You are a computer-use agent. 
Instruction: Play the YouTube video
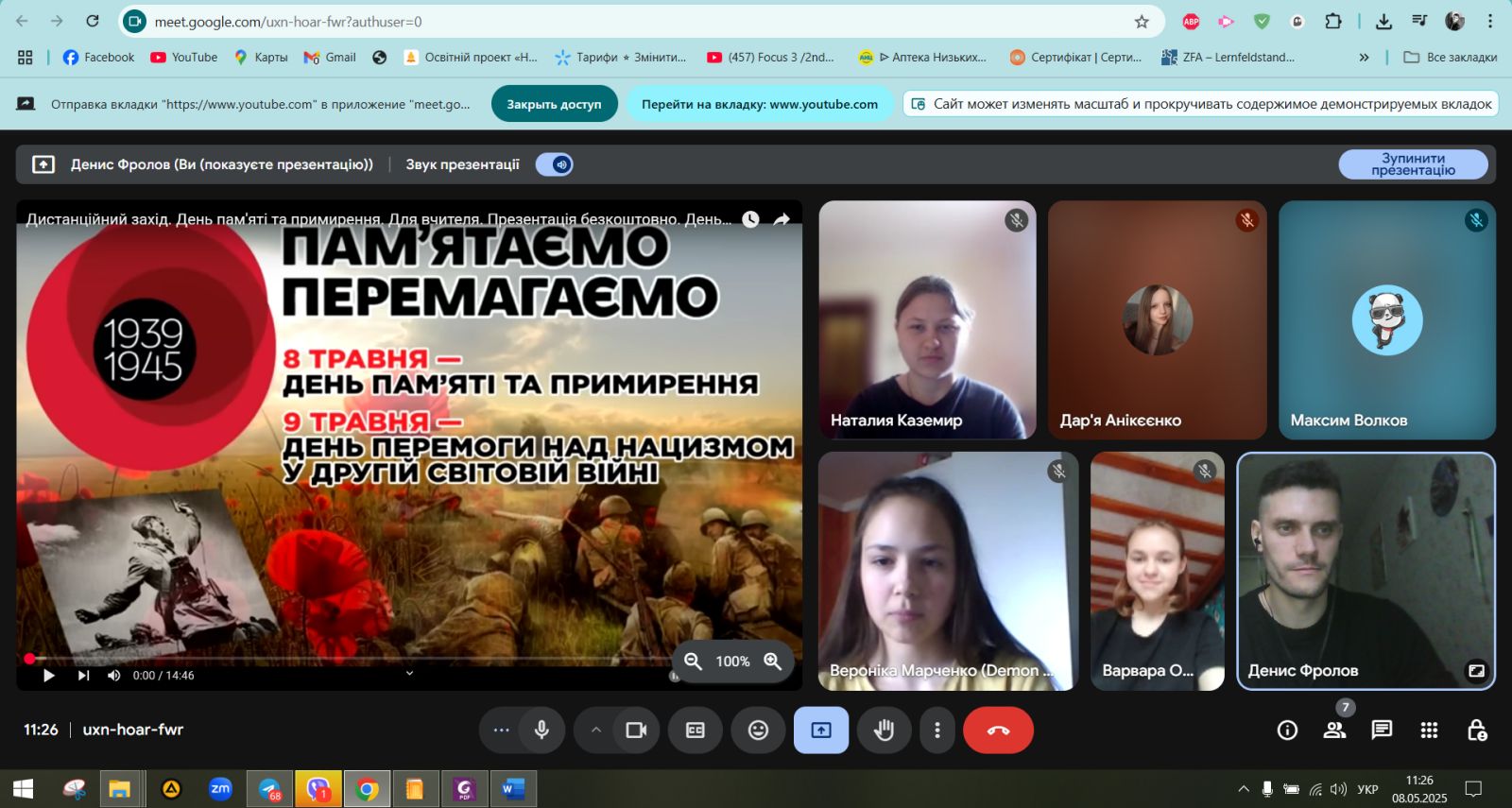tap(49, 676)
